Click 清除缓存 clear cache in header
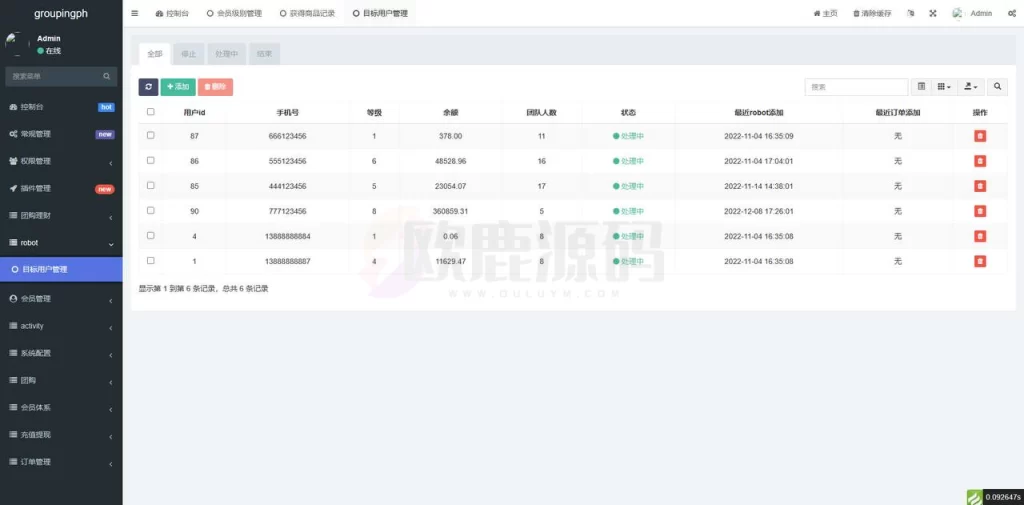1024x505 pixels. [872, 13]
